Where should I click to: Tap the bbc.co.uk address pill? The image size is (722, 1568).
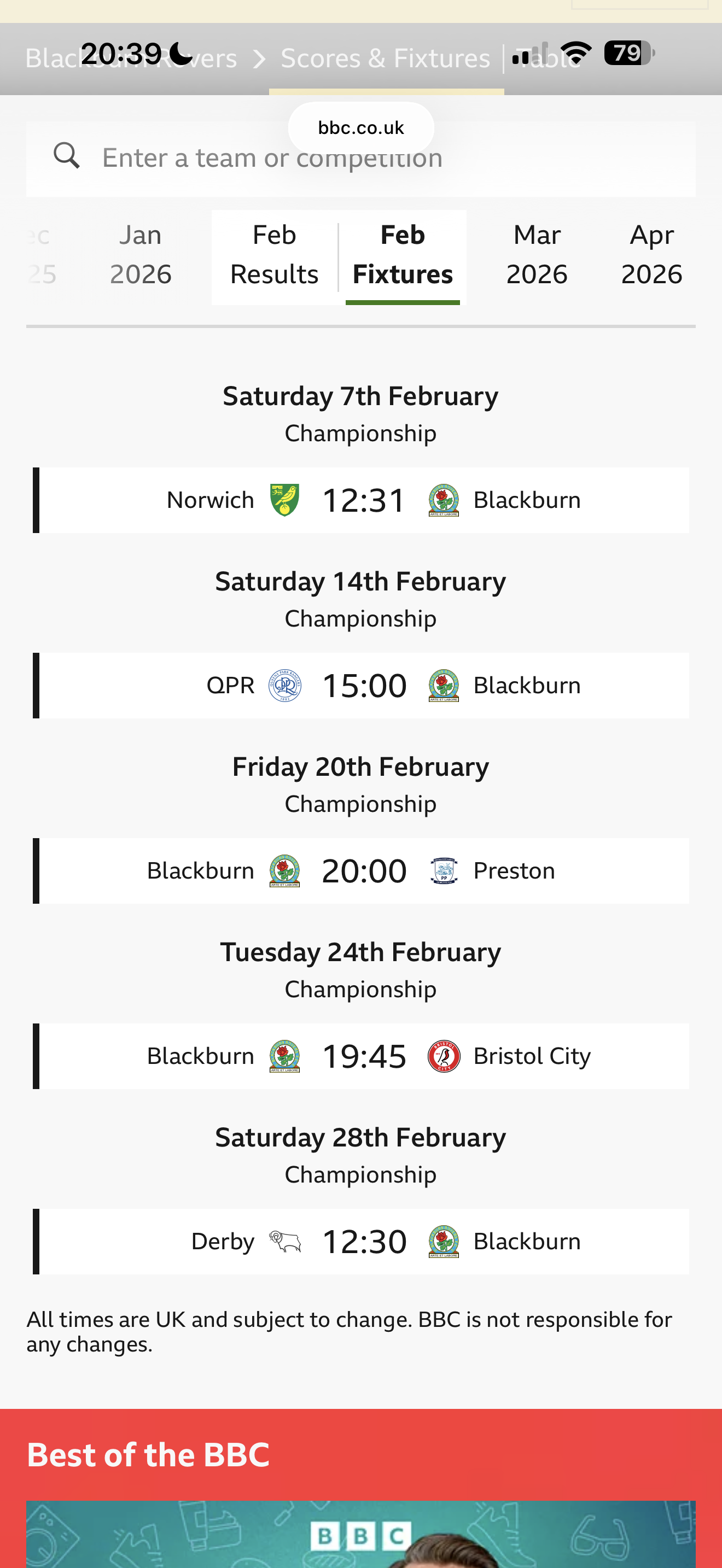(360, 128)
